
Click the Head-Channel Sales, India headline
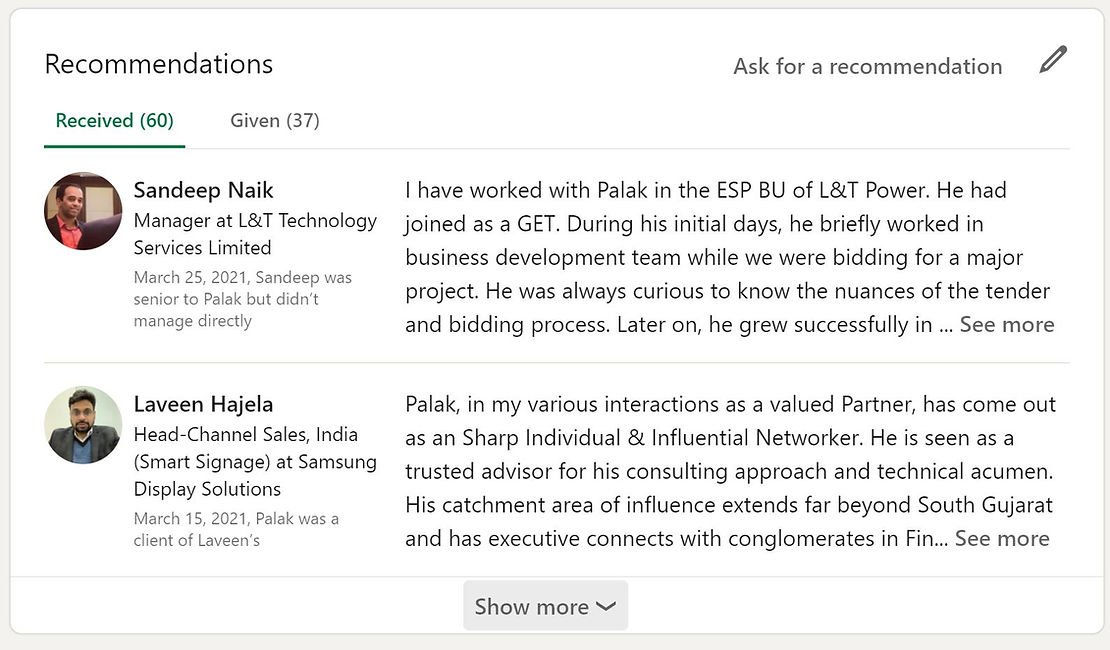[x=245, y=435]
